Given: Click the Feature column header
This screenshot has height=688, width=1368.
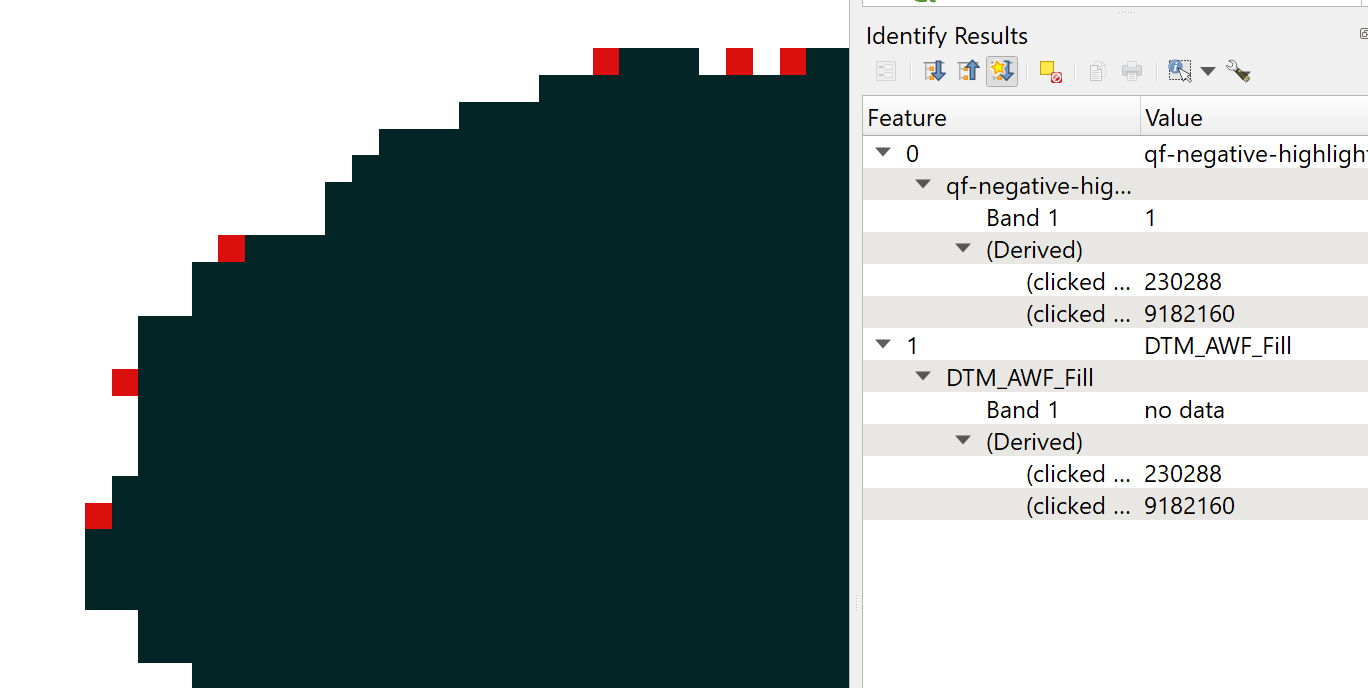Looking at the screenshot, I should [x=906, y=117].
